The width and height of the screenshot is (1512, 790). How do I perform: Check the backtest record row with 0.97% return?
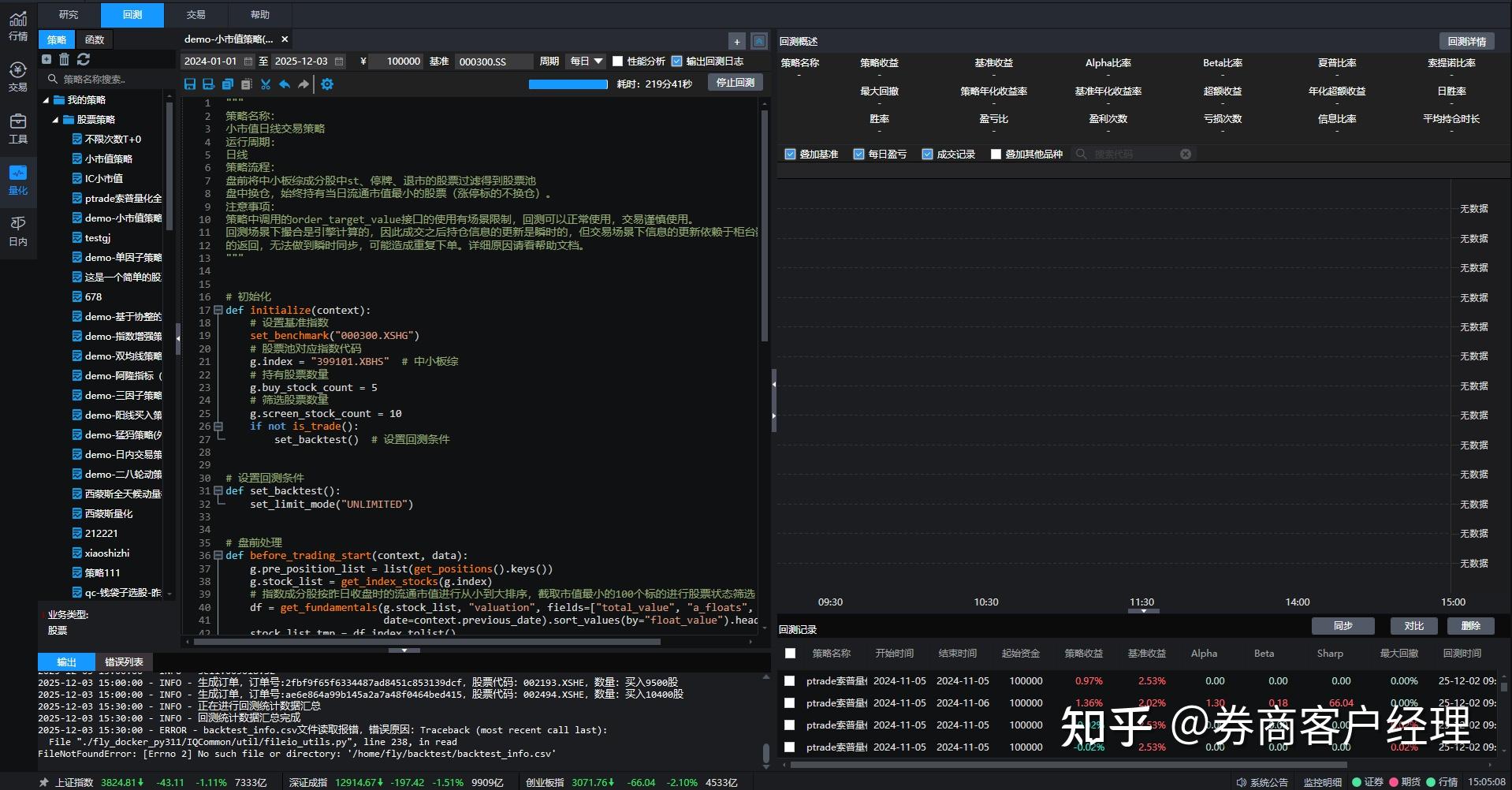pos(789,680)
